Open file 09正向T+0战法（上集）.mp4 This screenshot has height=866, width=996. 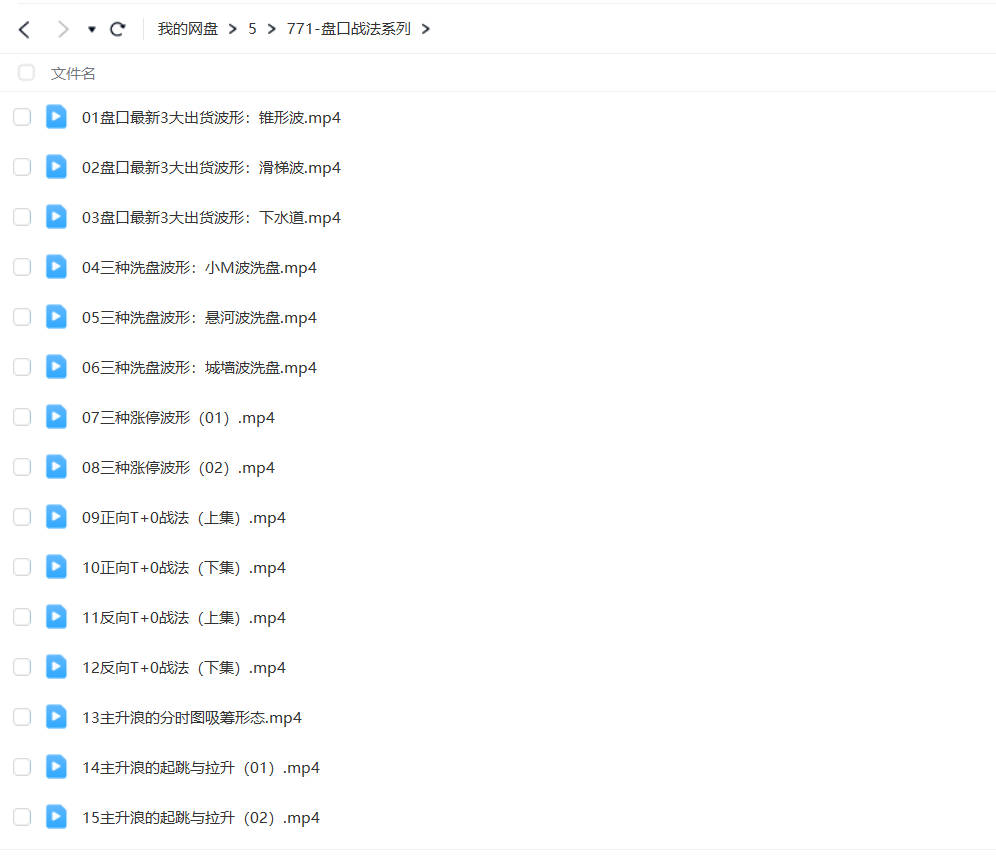click(184, 518)
